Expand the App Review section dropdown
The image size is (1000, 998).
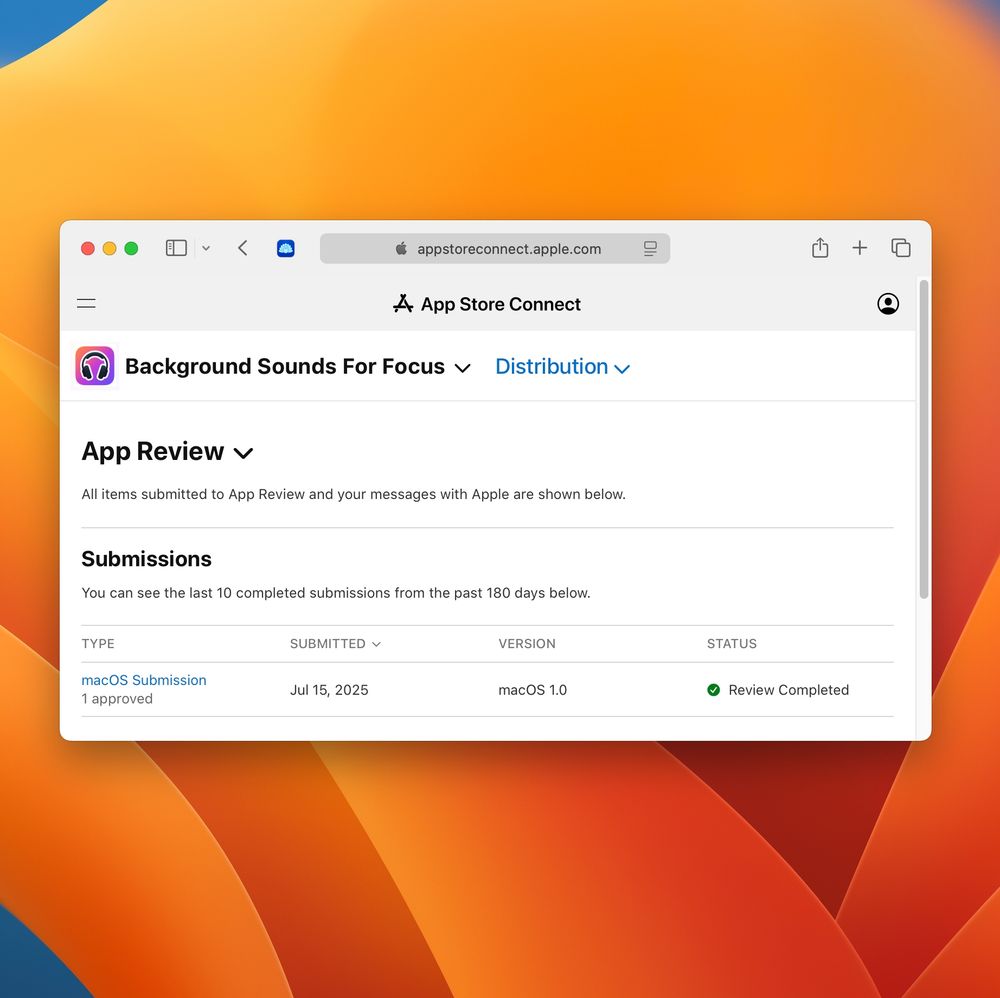[243, 453]
